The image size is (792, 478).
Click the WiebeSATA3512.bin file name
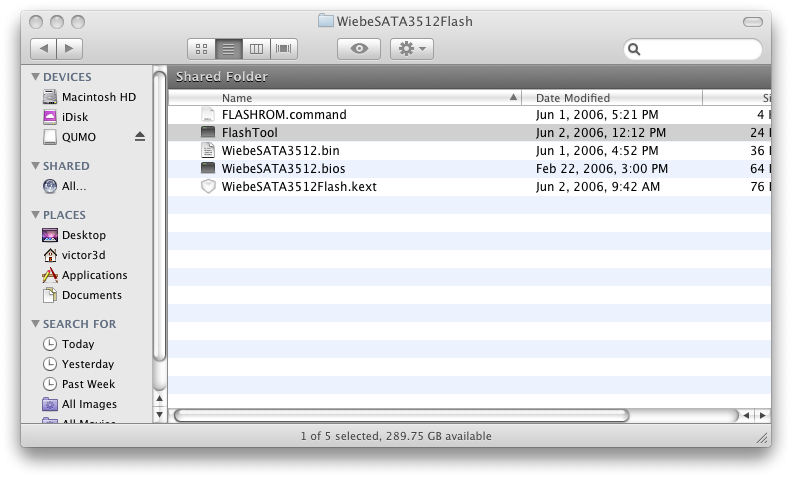tap(280, 151)
